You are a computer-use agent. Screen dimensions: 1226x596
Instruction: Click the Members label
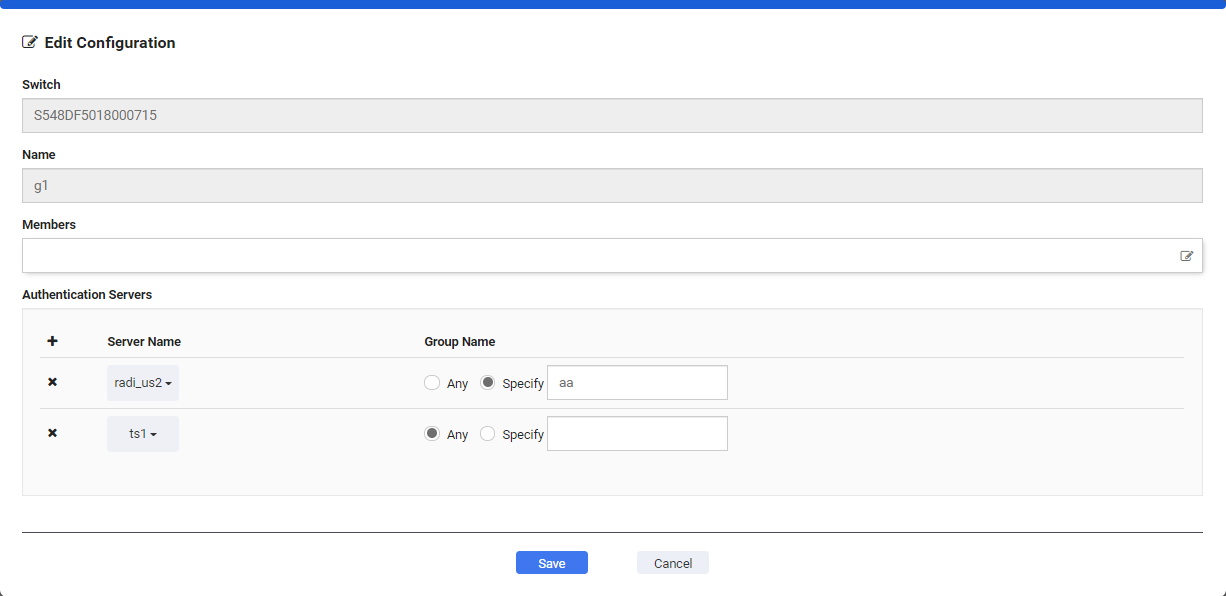49,225
